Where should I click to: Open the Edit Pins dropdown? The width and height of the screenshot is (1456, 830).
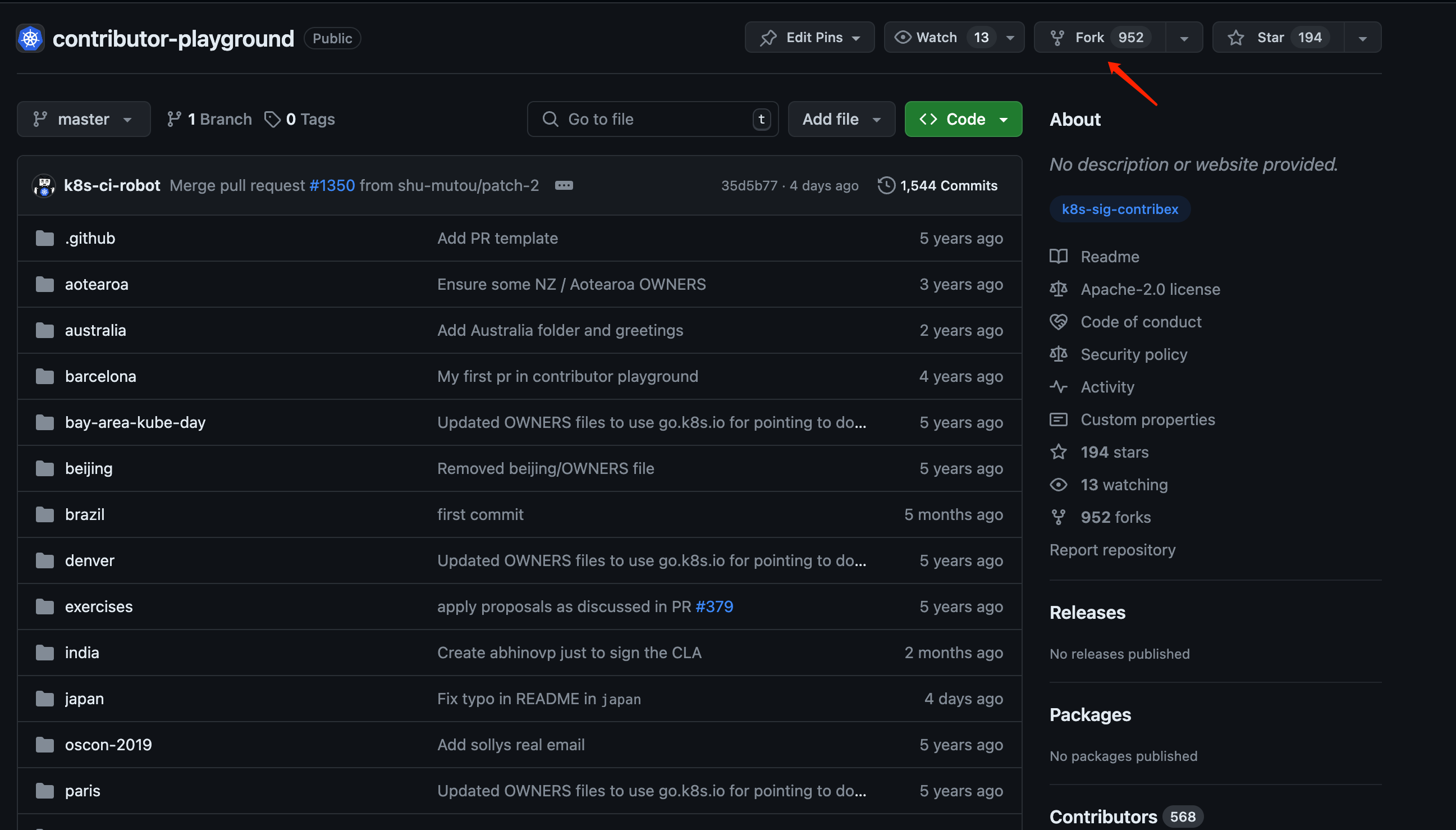pyautogui.click(x=809, y=38)
